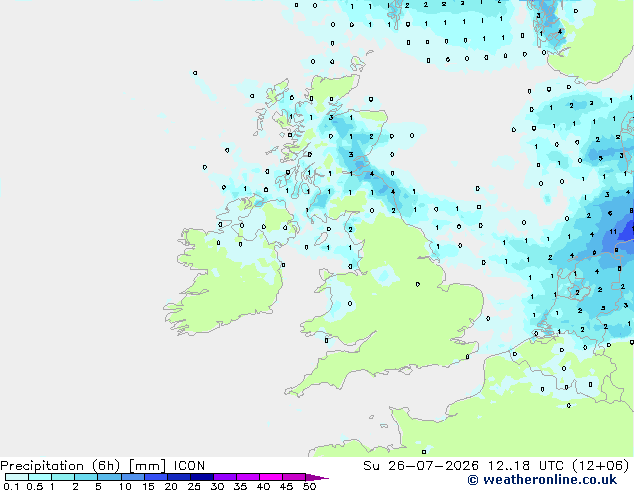Click the 2–5 mm legend color box
This screenshot has width=634, height=490.
(x=86, y=477)
